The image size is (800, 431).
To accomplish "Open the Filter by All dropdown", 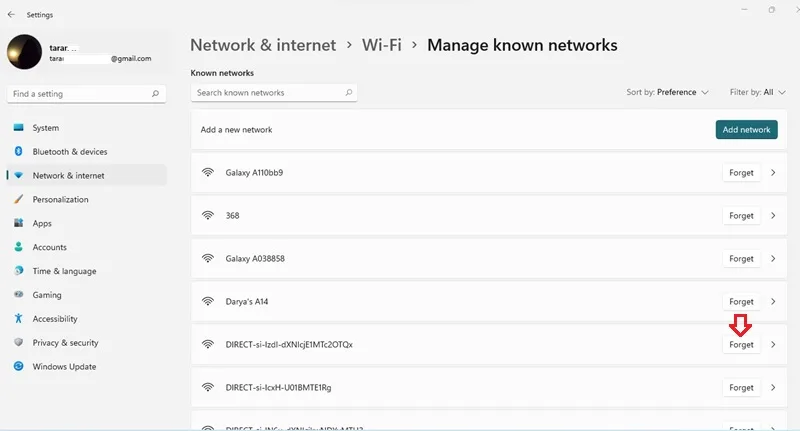I will tap(757, 92).
